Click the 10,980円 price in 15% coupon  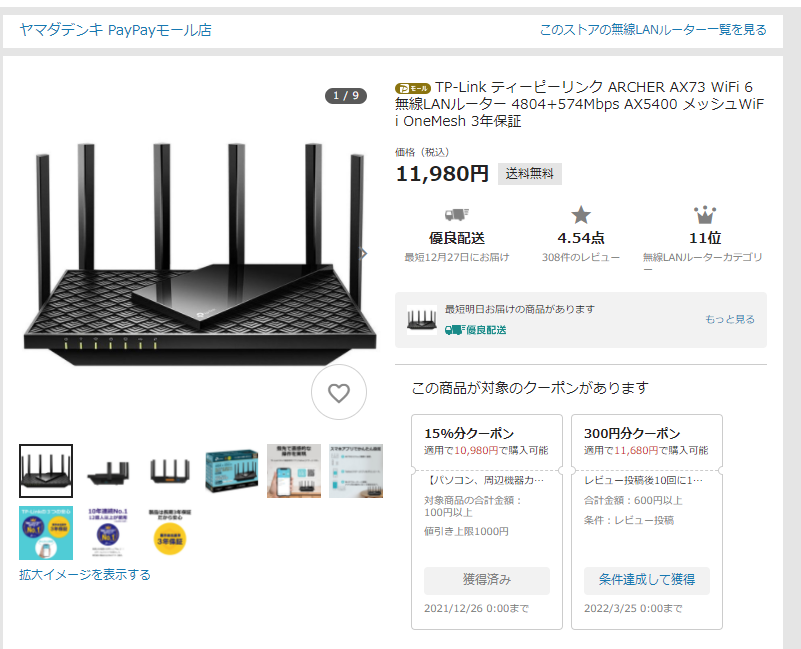click(x=476, y=450)
